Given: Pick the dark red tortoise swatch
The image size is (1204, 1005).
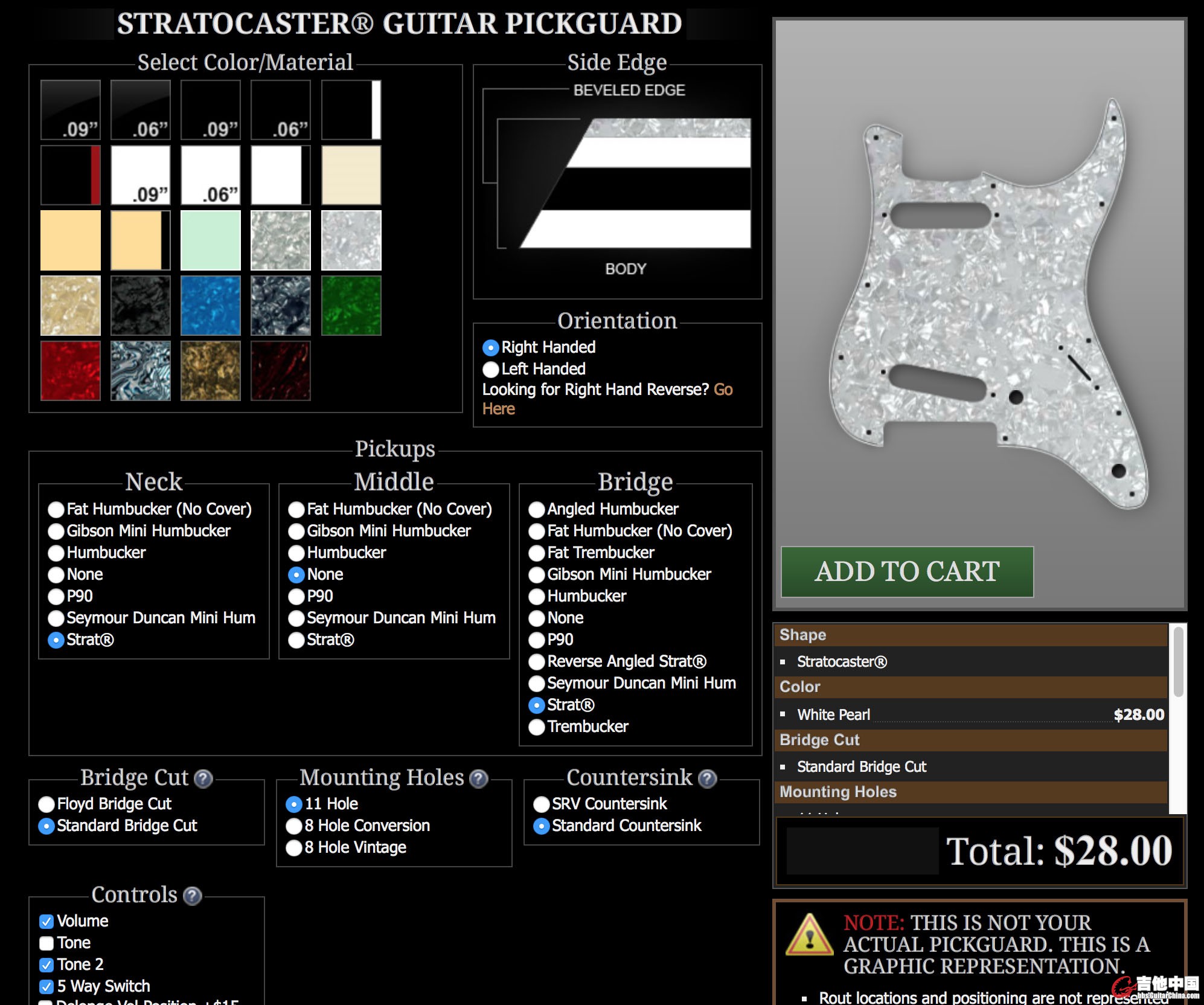Looking at the screenshot, I should 281,371.
